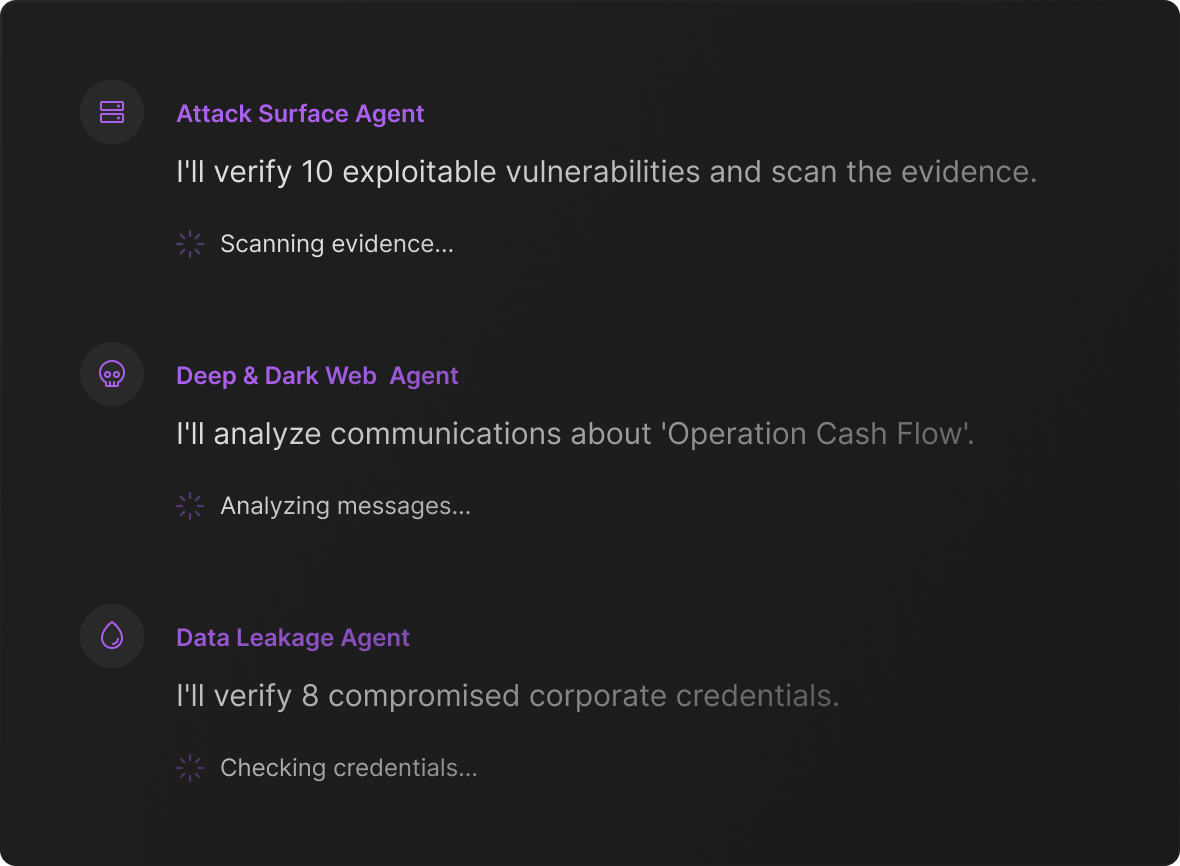Click the words "exploitable vulnerabilities" in first message
This screenshot has width=1180, height=866.
coord(521,172)
